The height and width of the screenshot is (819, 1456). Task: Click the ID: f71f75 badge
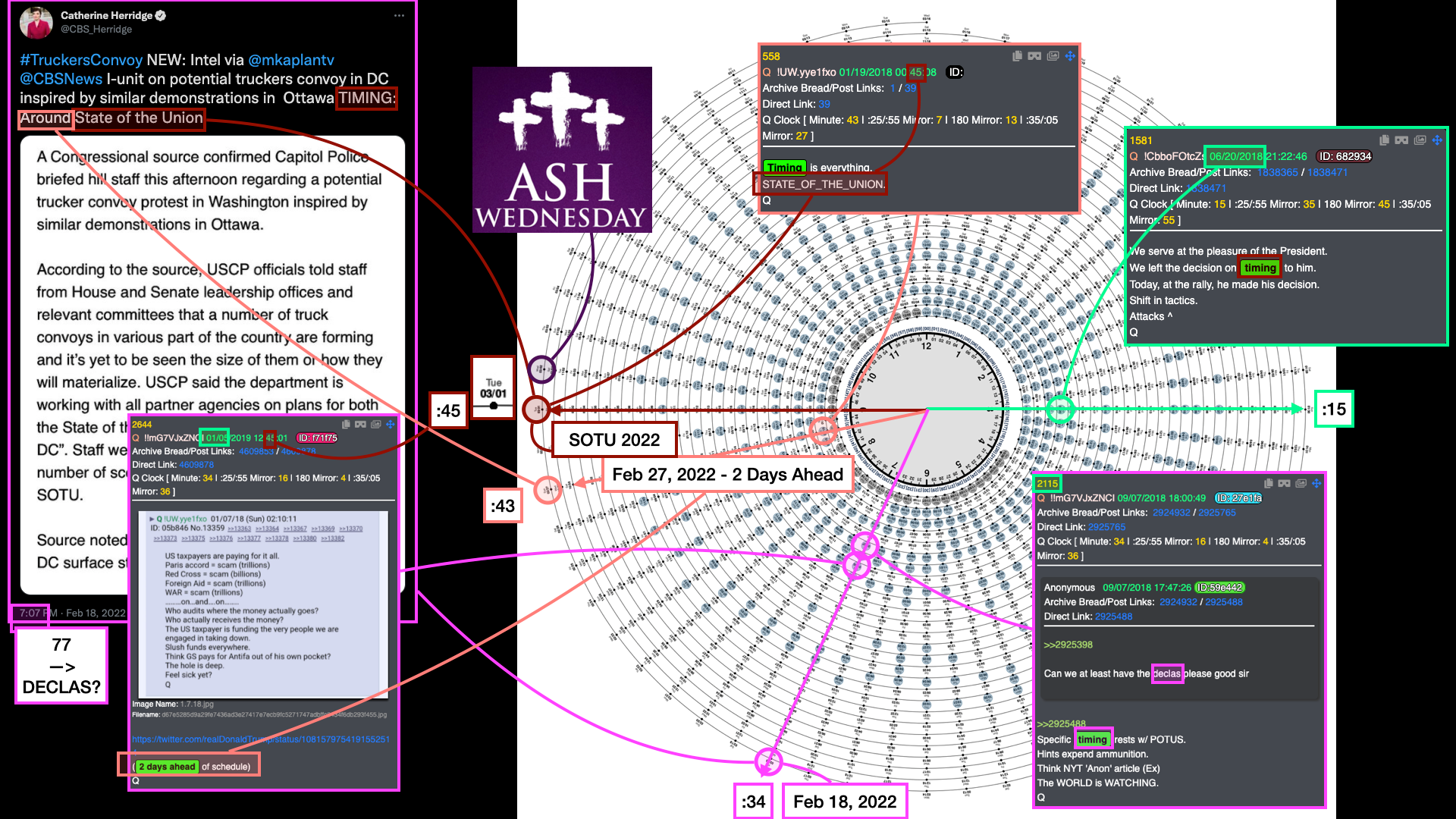click(317, 438)
